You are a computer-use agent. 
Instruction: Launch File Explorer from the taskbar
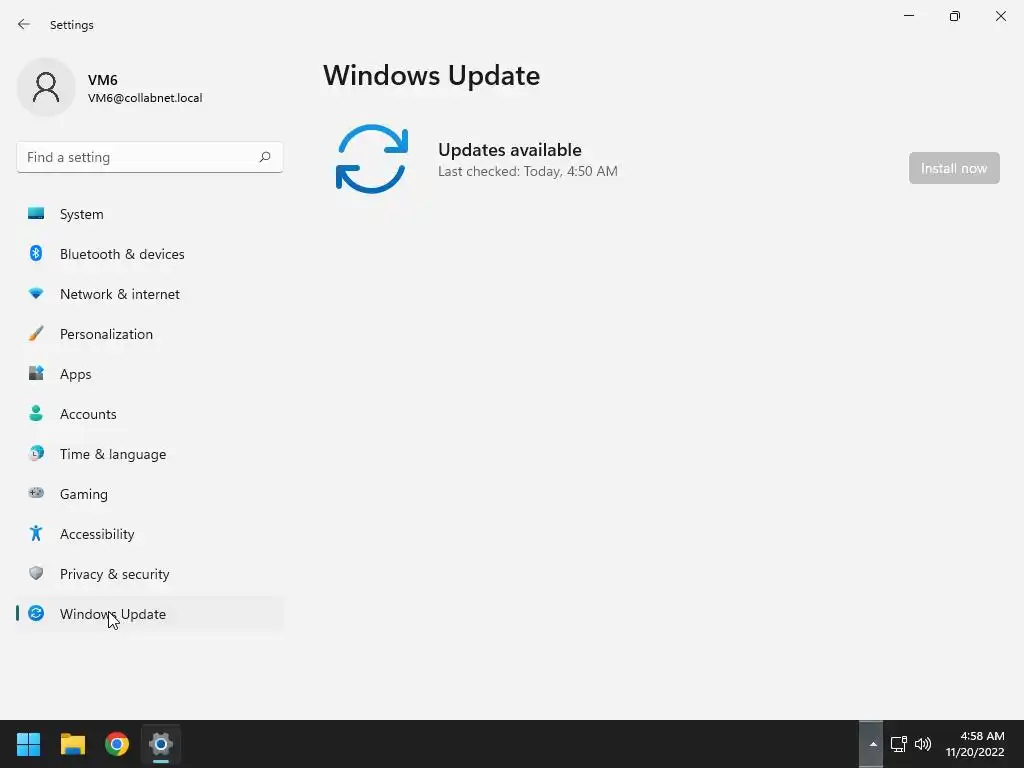72,744
